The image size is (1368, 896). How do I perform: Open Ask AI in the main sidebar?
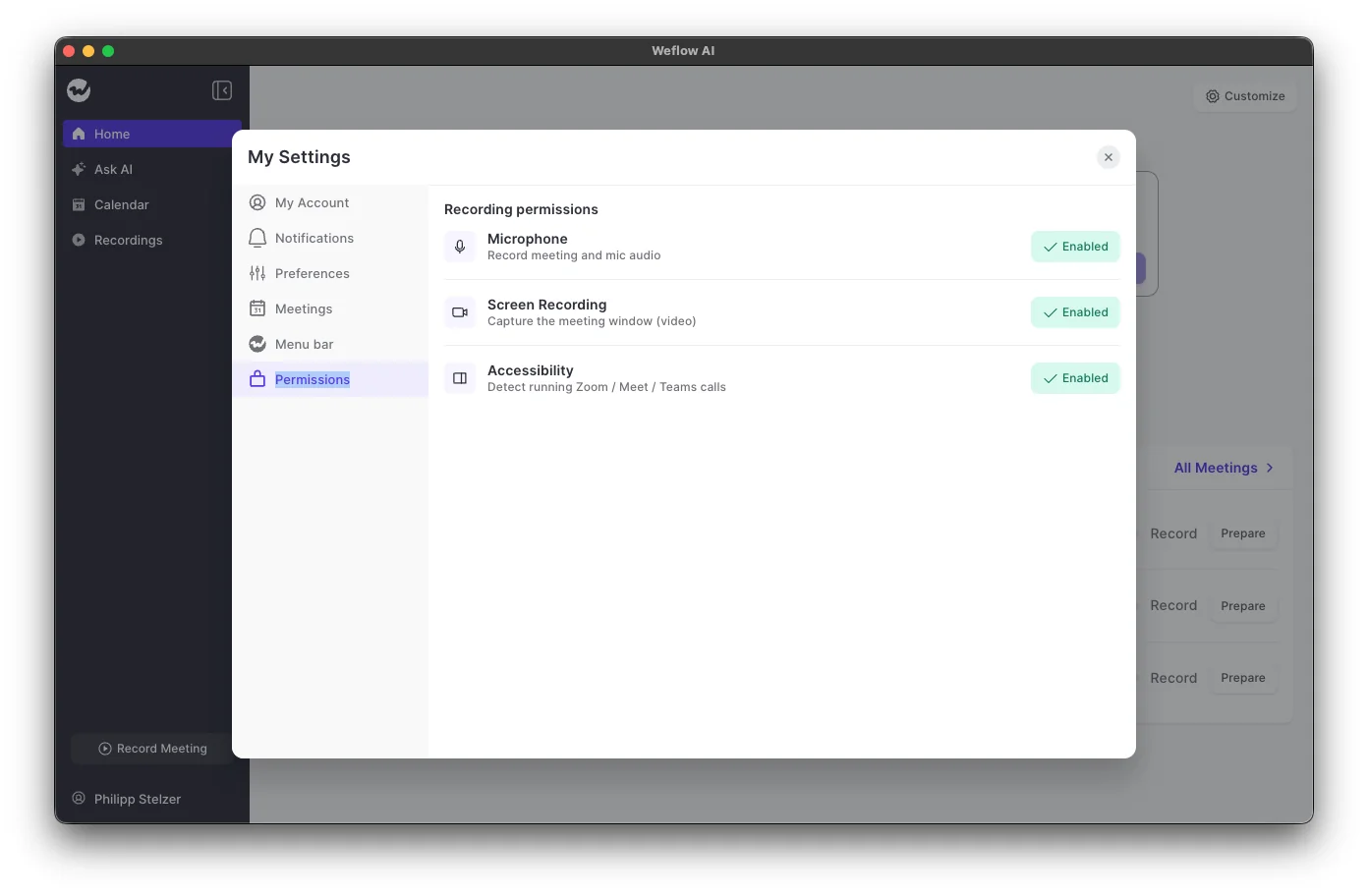click(x=151, y=169)
